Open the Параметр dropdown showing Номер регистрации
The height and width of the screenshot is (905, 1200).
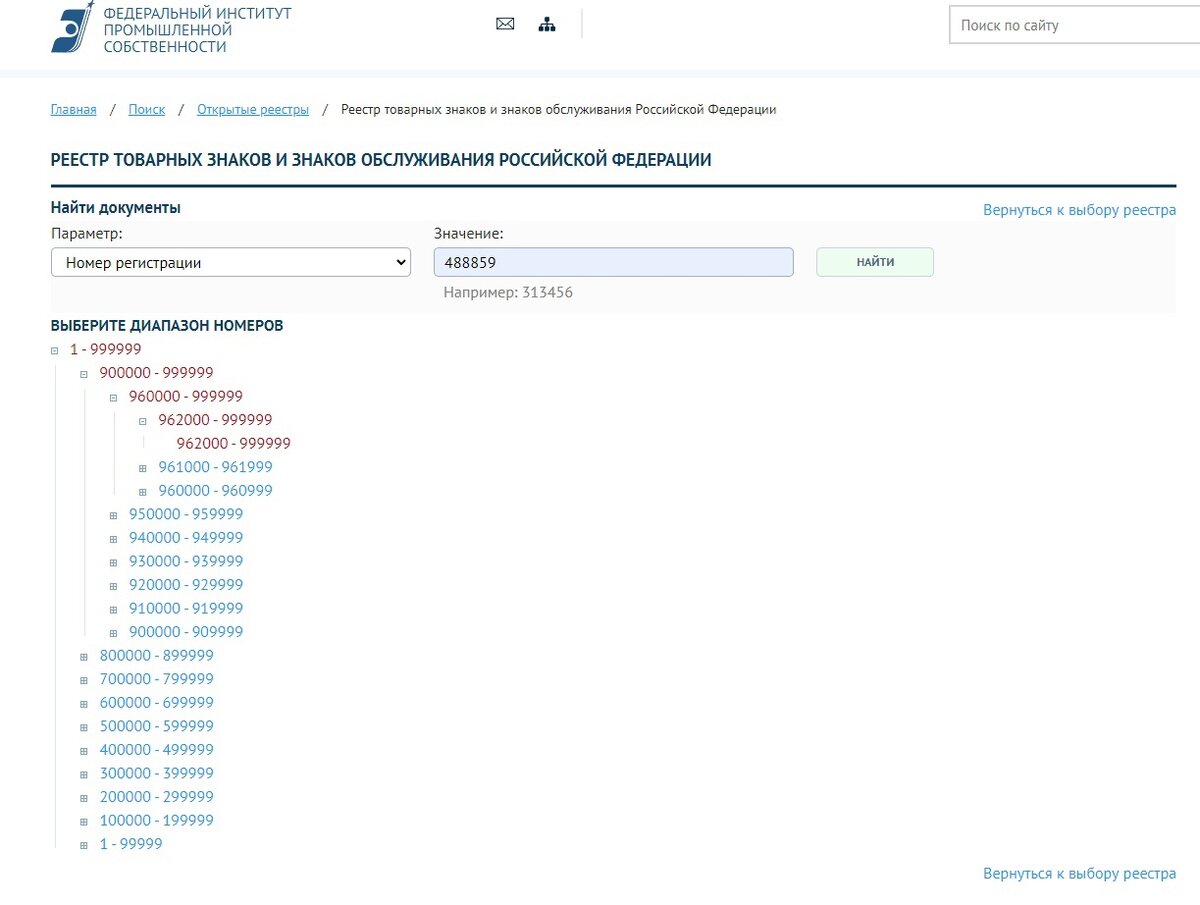tap(230, 261)
